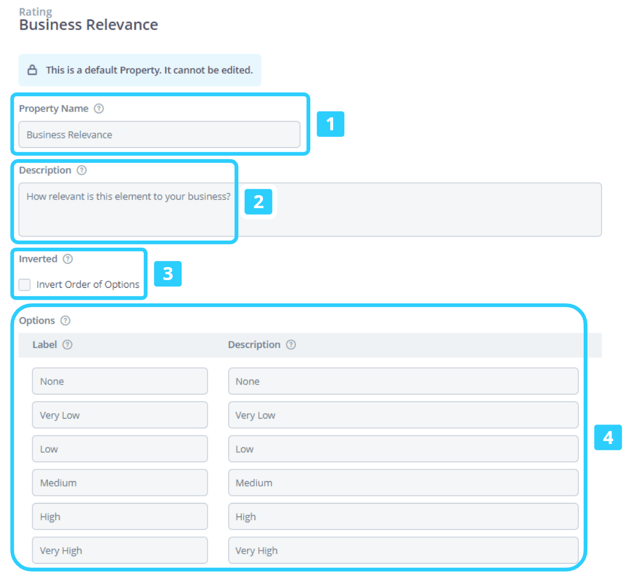Click the Low description input field
Image resolution: width=628 pixels, height=579 pixels.
tap(403, 449)
